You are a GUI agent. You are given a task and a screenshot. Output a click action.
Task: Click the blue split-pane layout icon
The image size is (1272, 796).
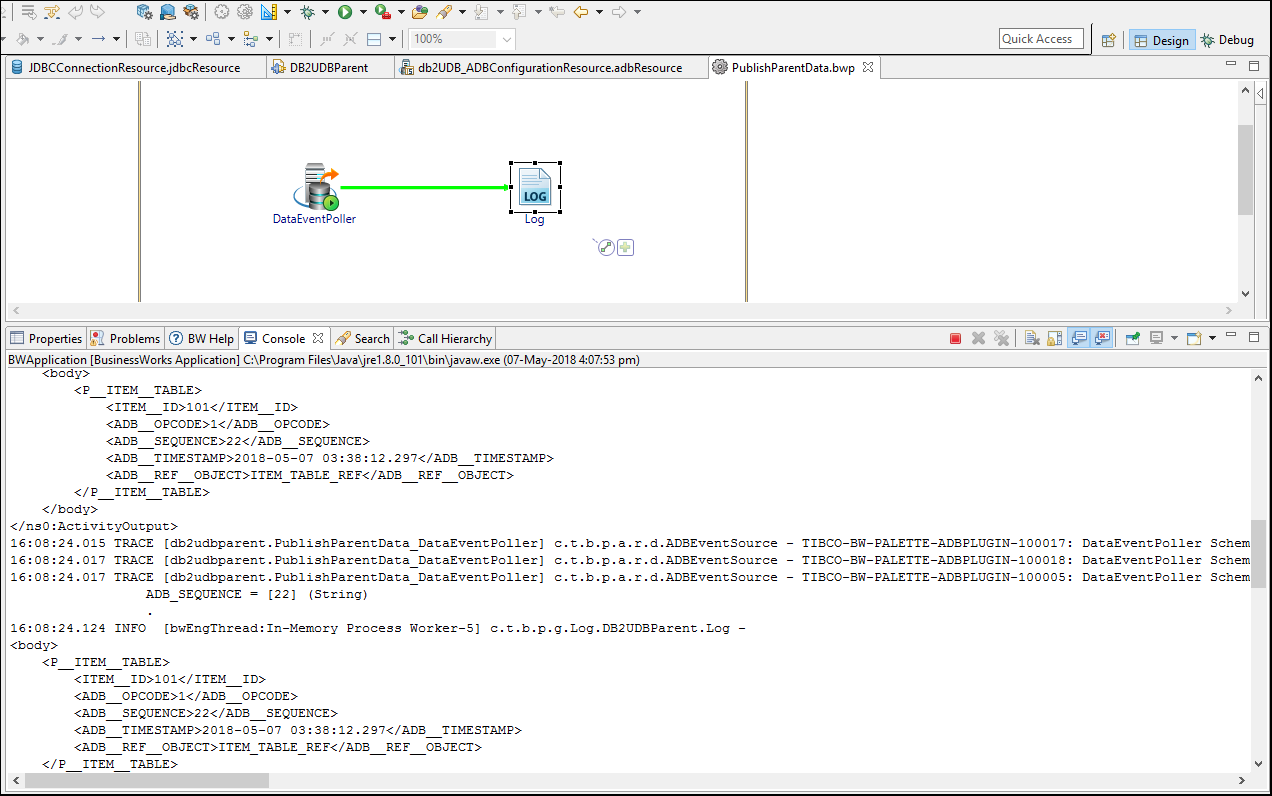click(x=374, y=39)
